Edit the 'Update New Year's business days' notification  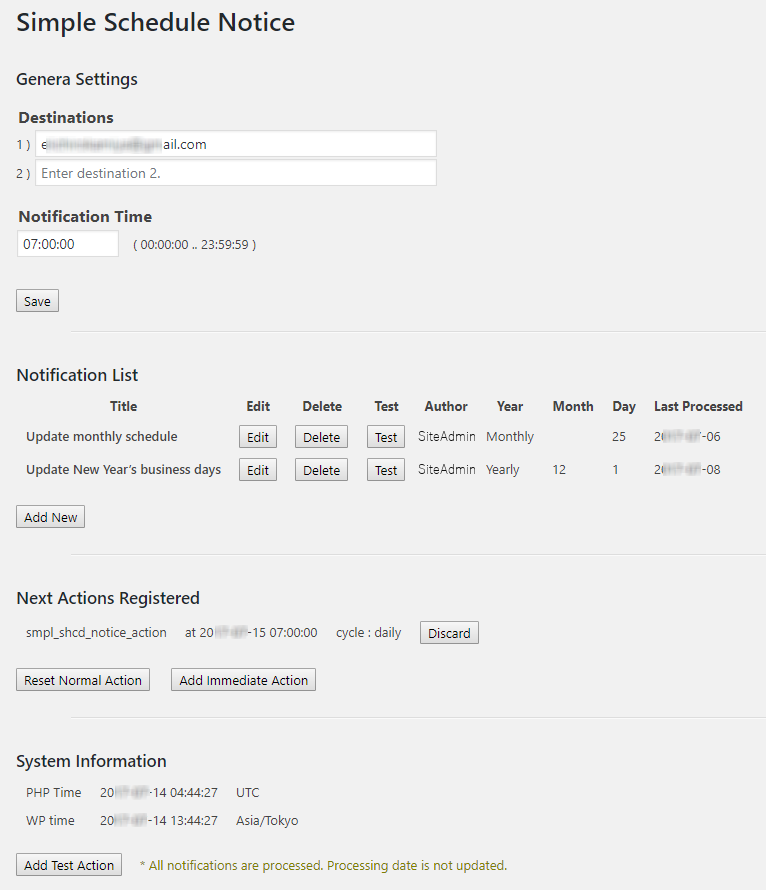point(258,470)
